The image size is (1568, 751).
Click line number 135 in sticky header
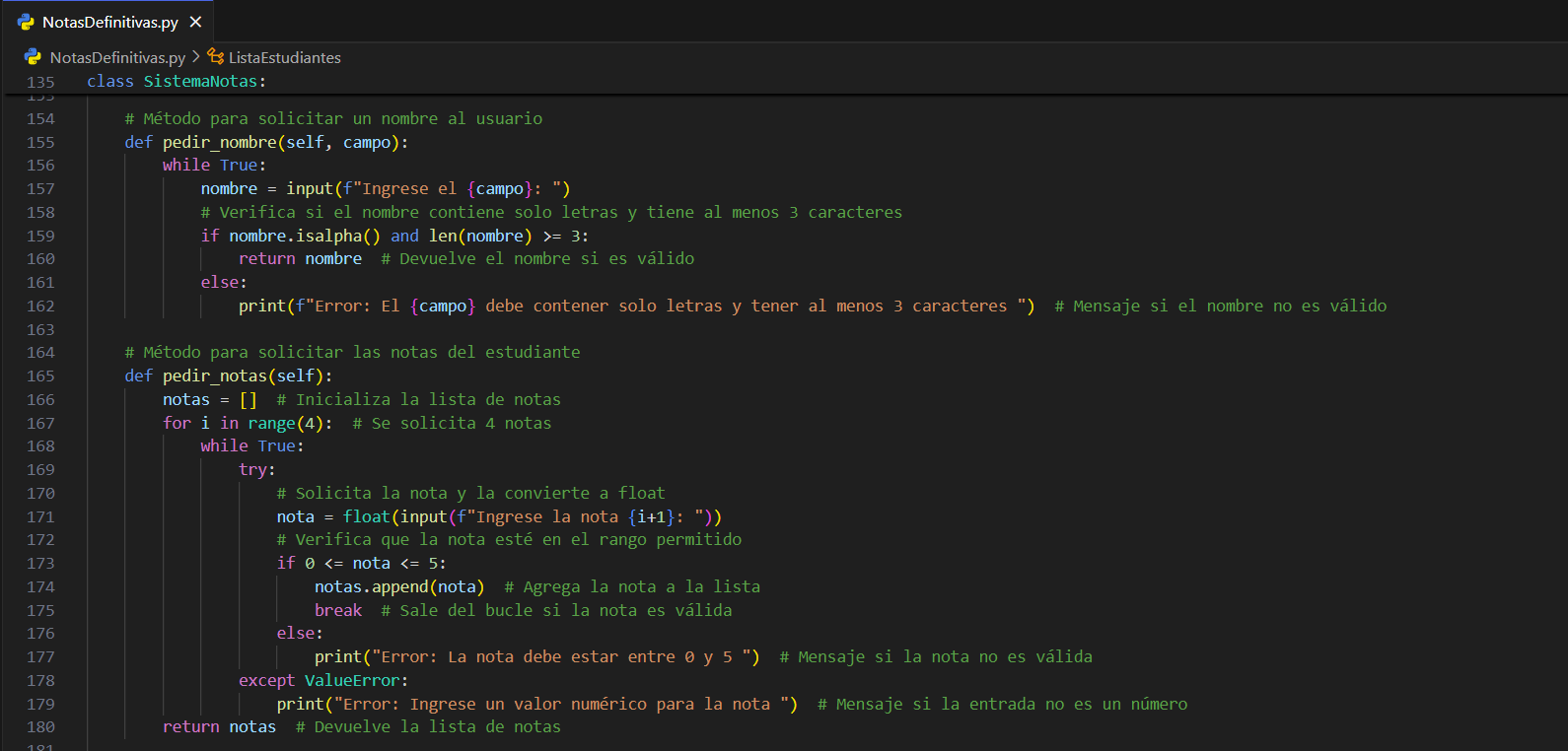(x=40, y=82)
